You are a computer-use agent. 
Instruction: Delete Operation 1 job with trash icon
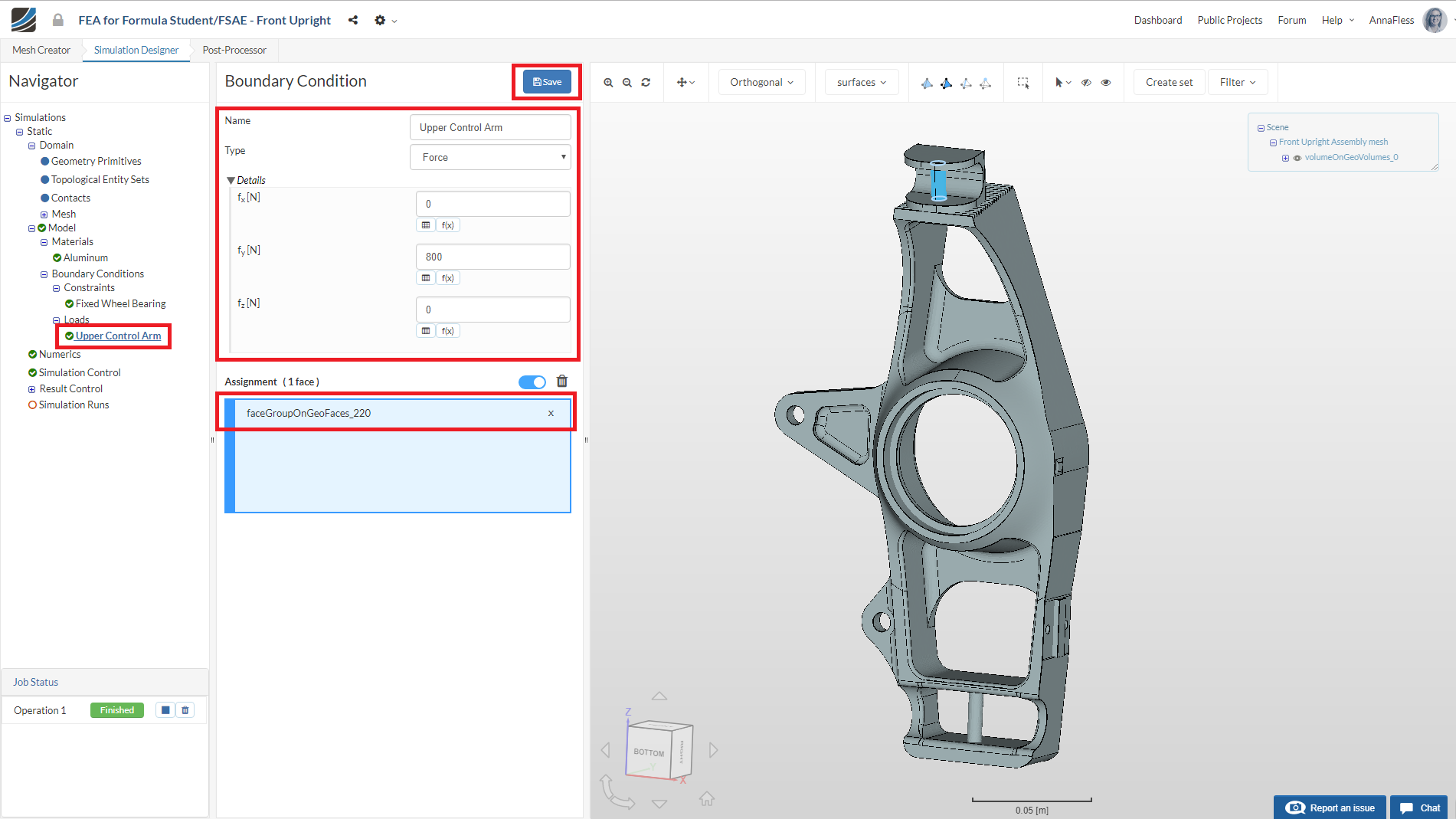(x=185, y=710)
